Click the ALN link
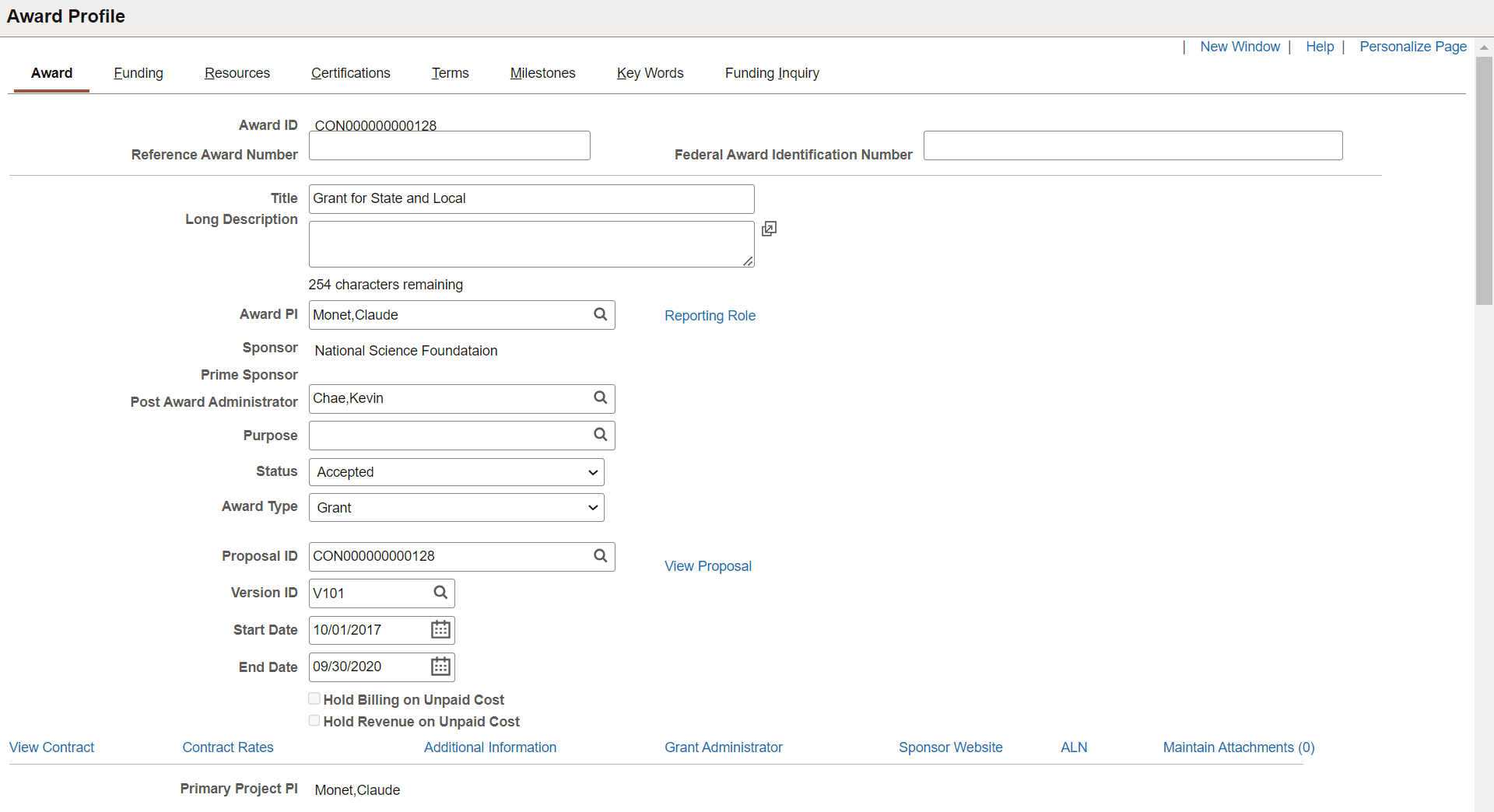1494x812 pixels. pos(1074,747)
